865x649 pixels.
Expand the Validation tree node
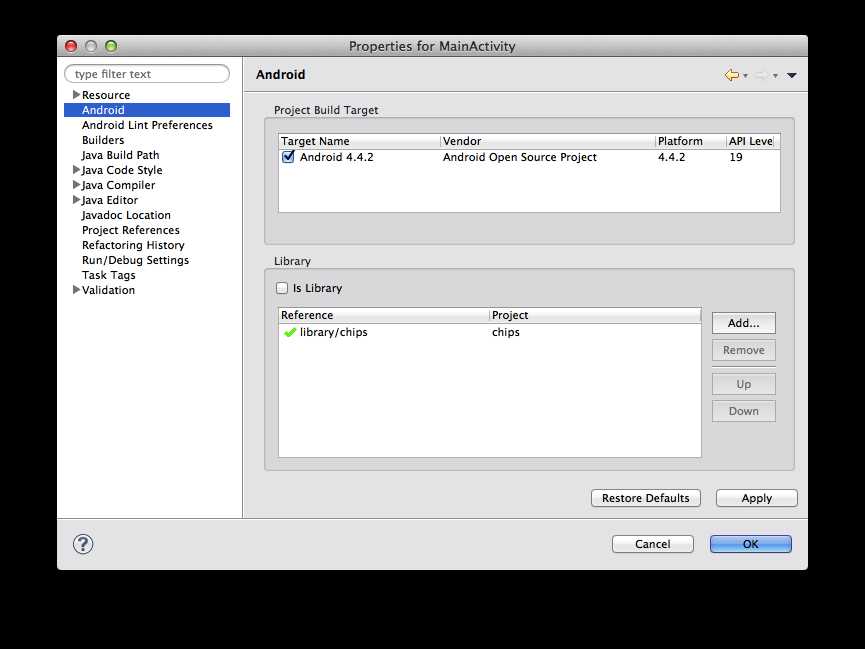(x=76, y=290)
